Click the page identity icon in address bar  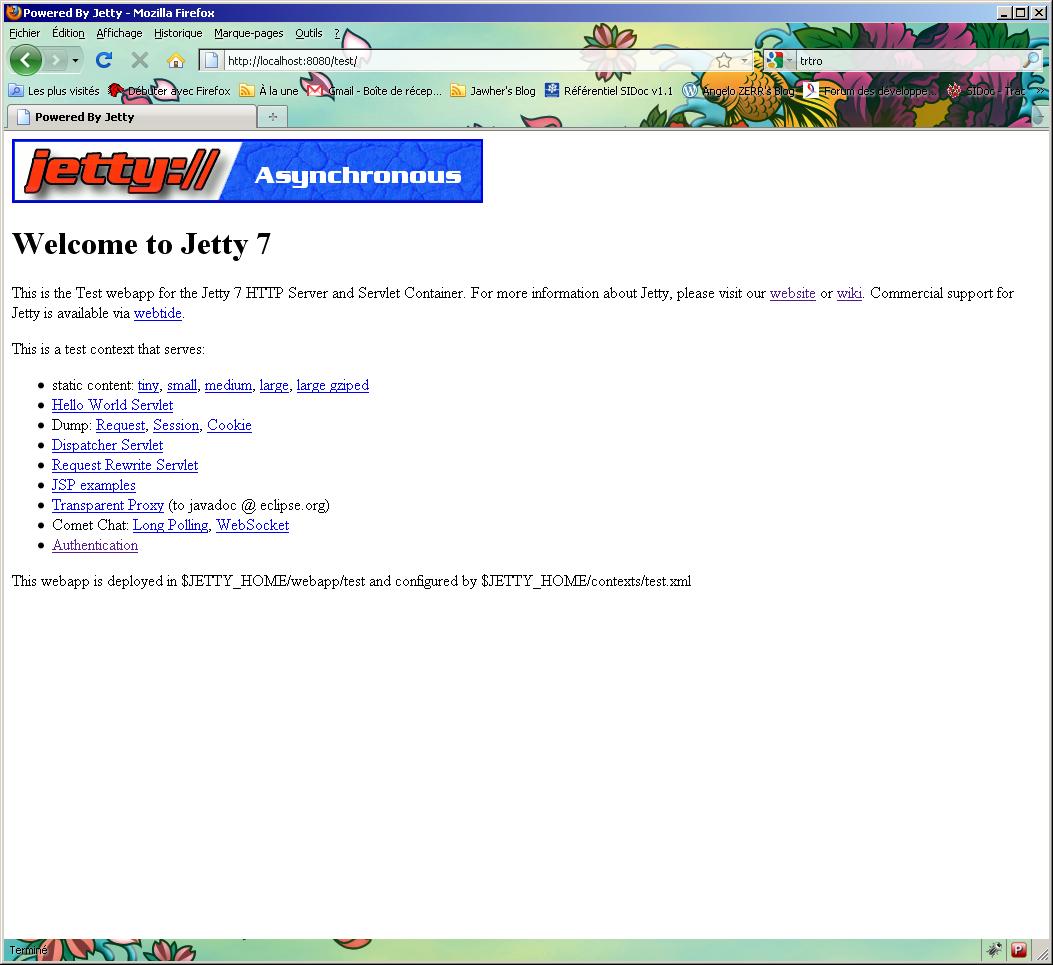212,60
